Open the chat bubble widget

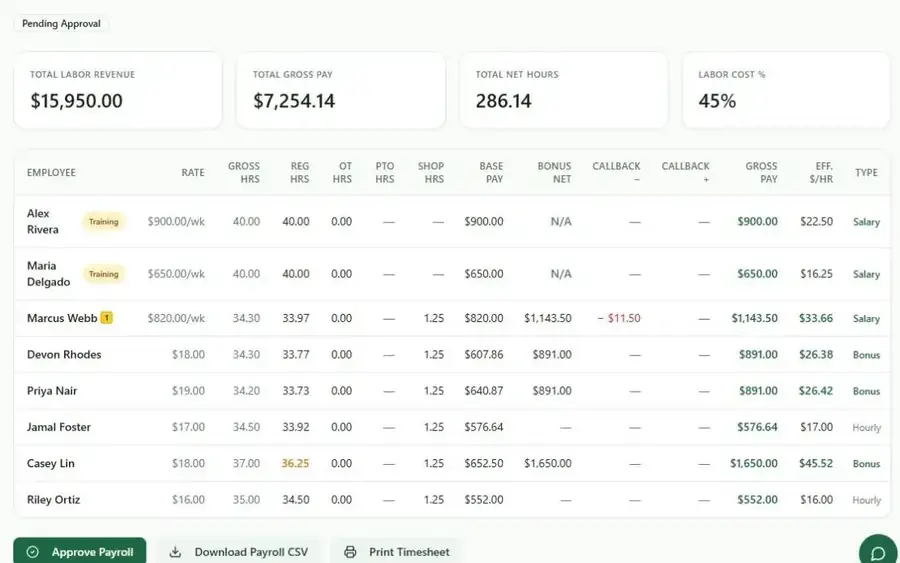[878, 552]
